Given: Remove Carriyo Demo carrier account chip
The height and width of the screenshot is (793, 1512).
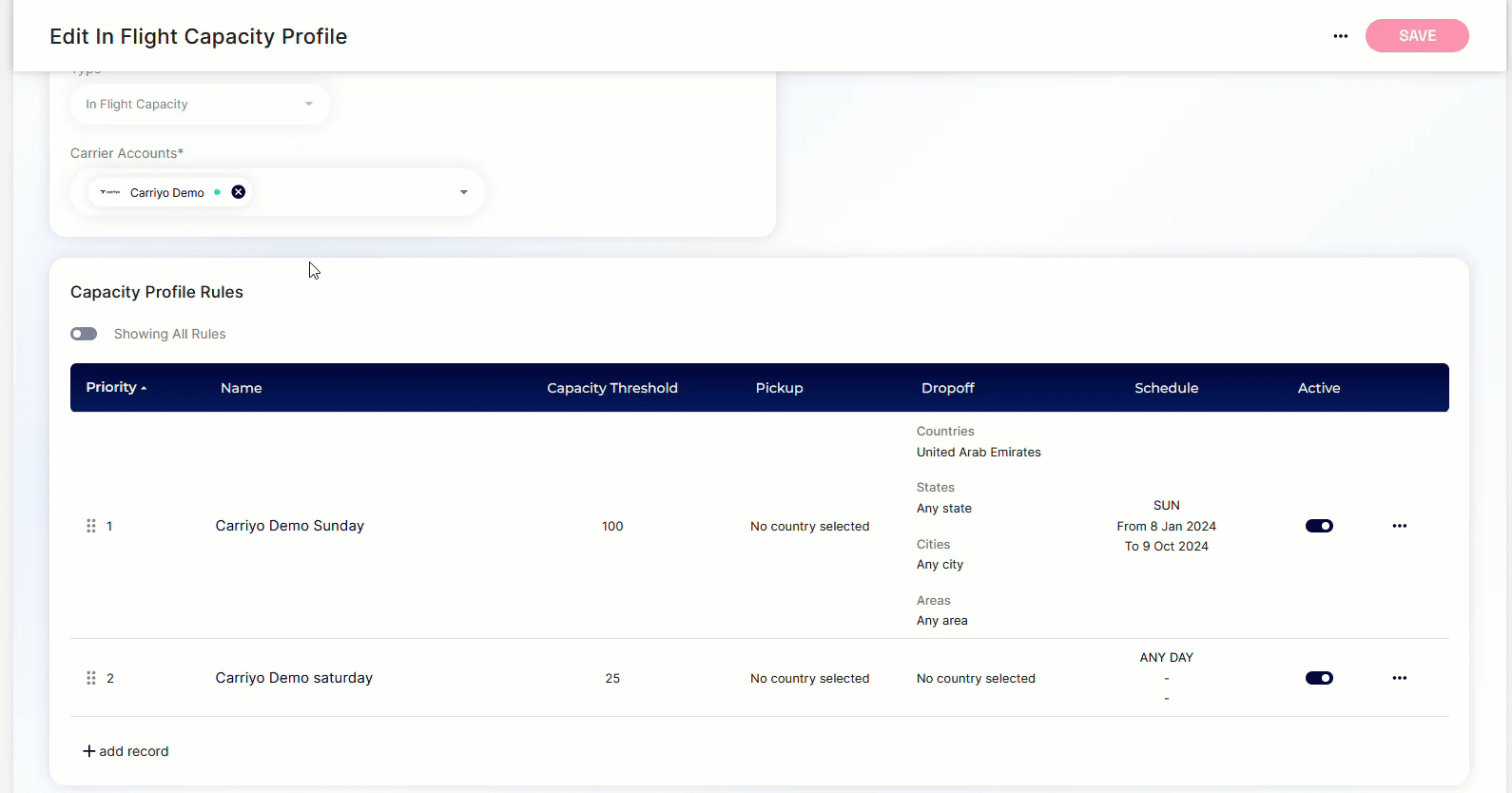Looking at the screenshot, I should 239,192.
